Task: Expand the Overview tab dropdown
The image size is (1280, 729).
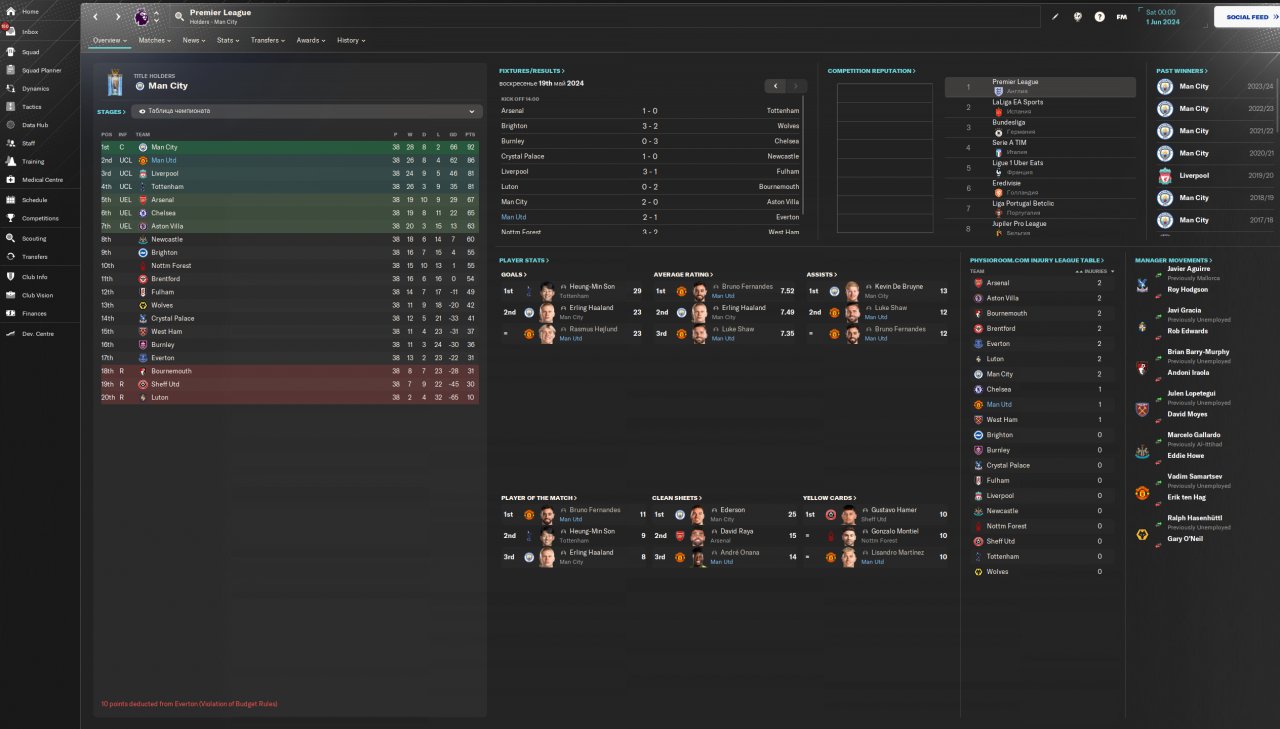Action: click(110, 41)
